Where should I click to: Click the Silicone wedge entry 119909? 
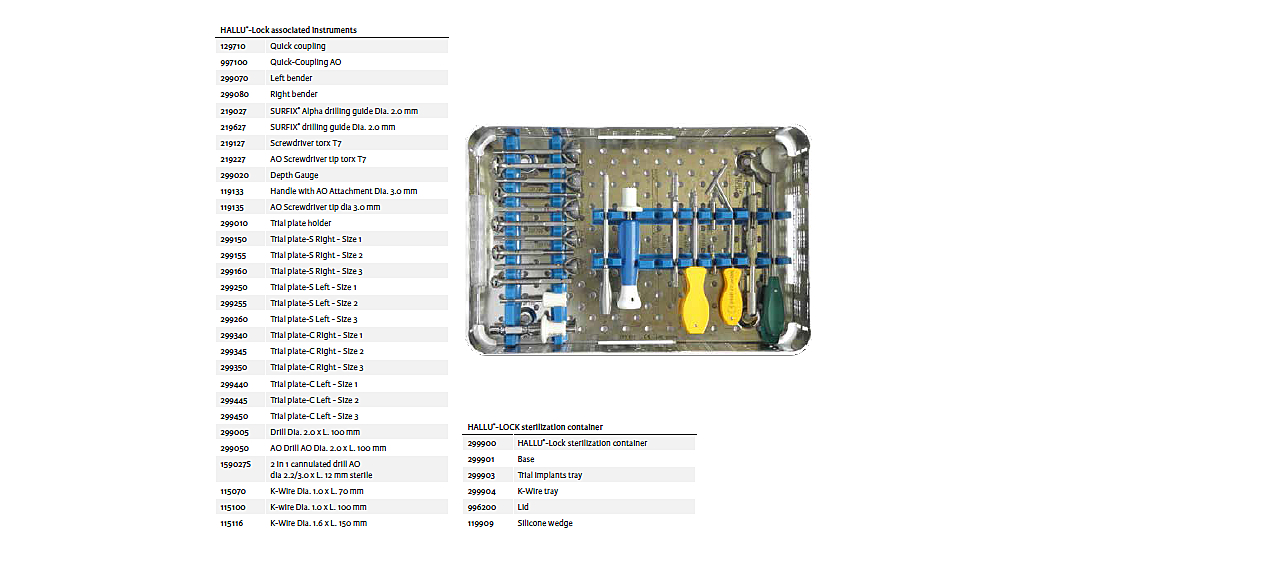pos(580,523)
